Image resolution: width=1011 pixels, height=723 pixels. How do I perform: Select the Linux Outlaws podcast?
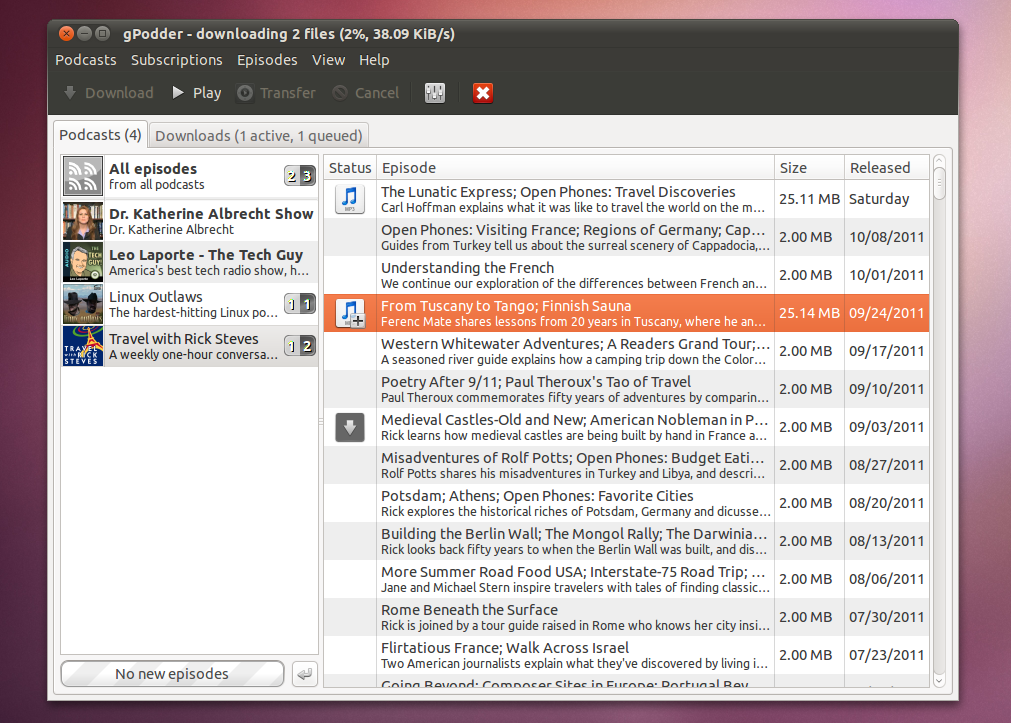[x=190, y=304]
